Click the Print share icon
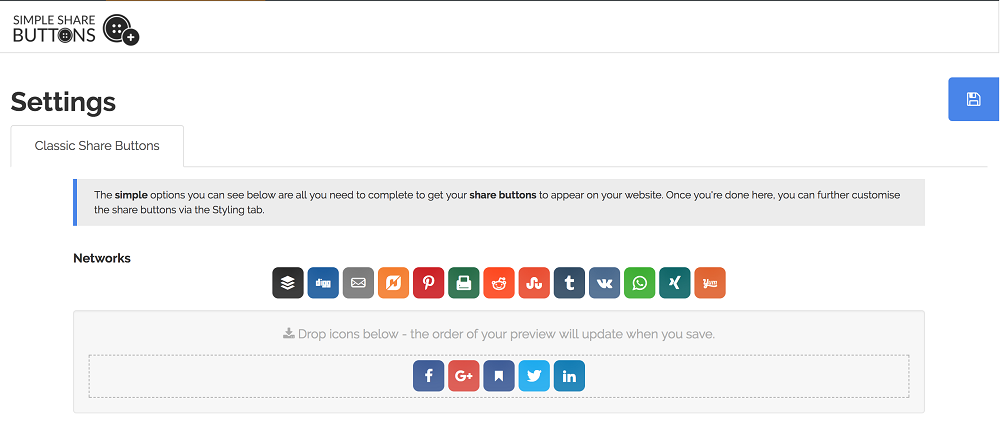The image size is (1000, 427). click(464, 283)
